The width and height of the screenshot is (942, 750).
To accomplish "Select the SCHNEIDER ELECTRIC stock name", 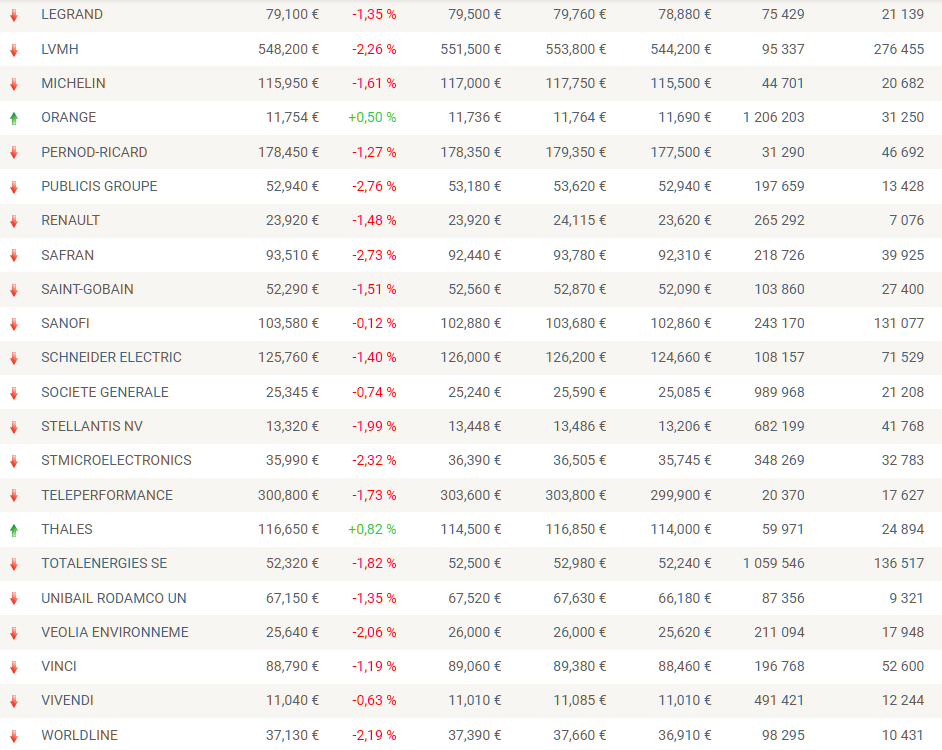I will point(111,358).
